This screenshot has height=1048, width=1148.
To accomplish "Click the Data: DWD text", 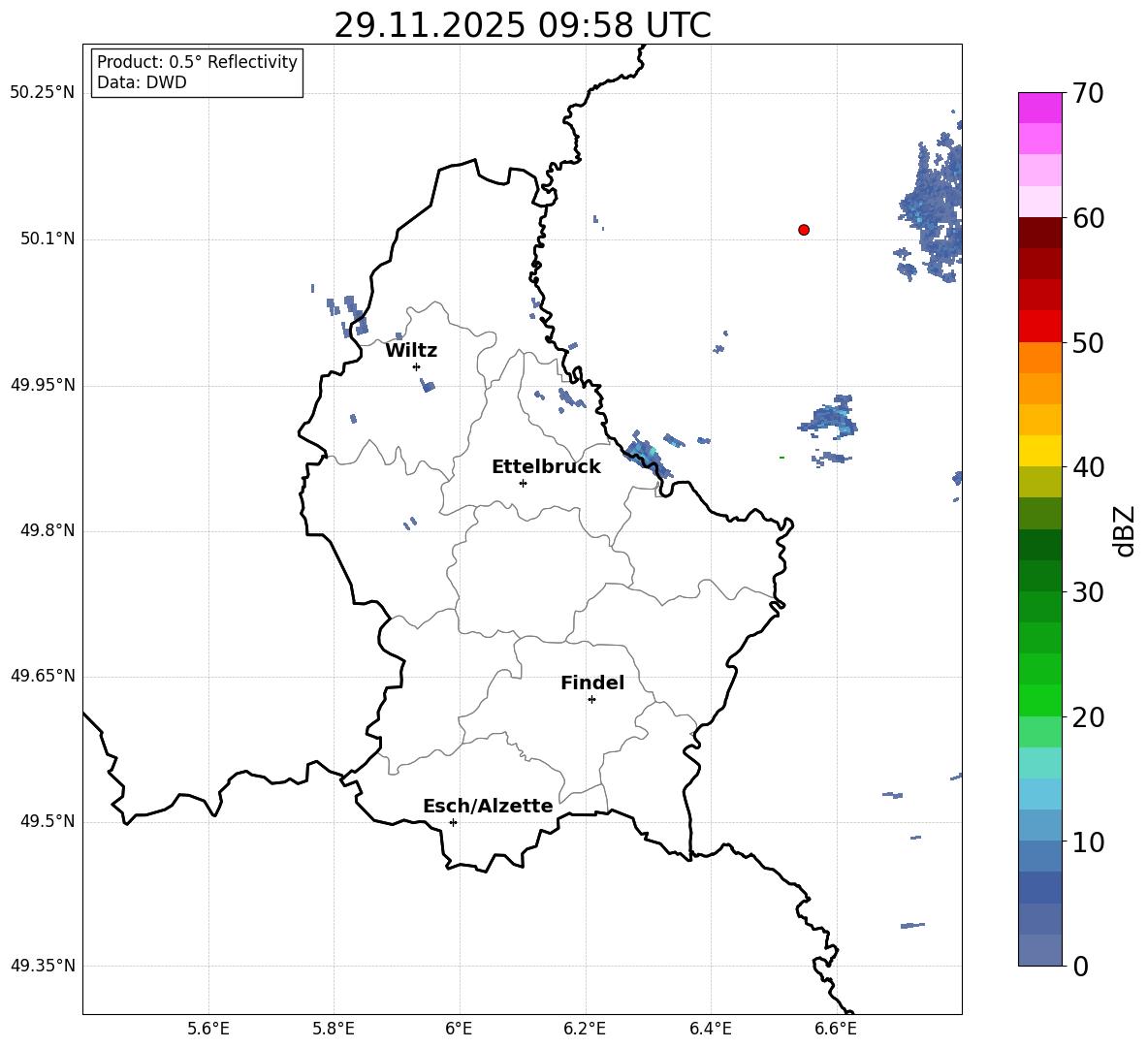I will point(142,82).
